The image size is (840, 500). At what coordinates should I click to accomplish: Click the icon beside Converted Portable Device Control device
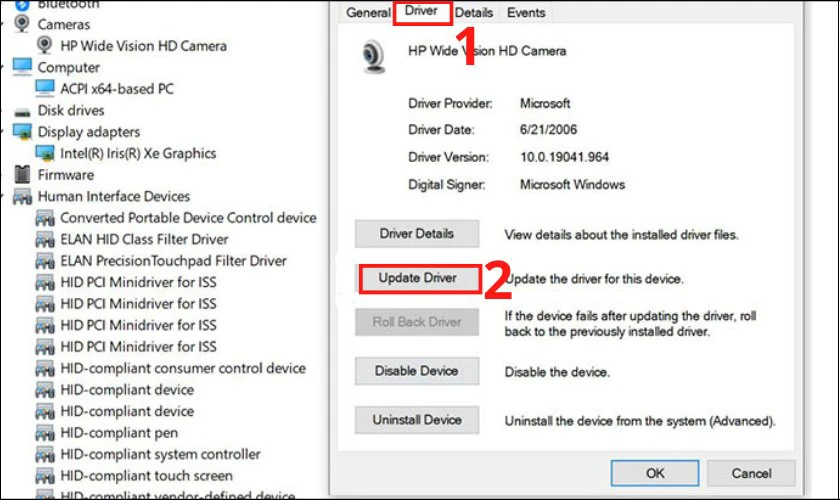[45, 218]
